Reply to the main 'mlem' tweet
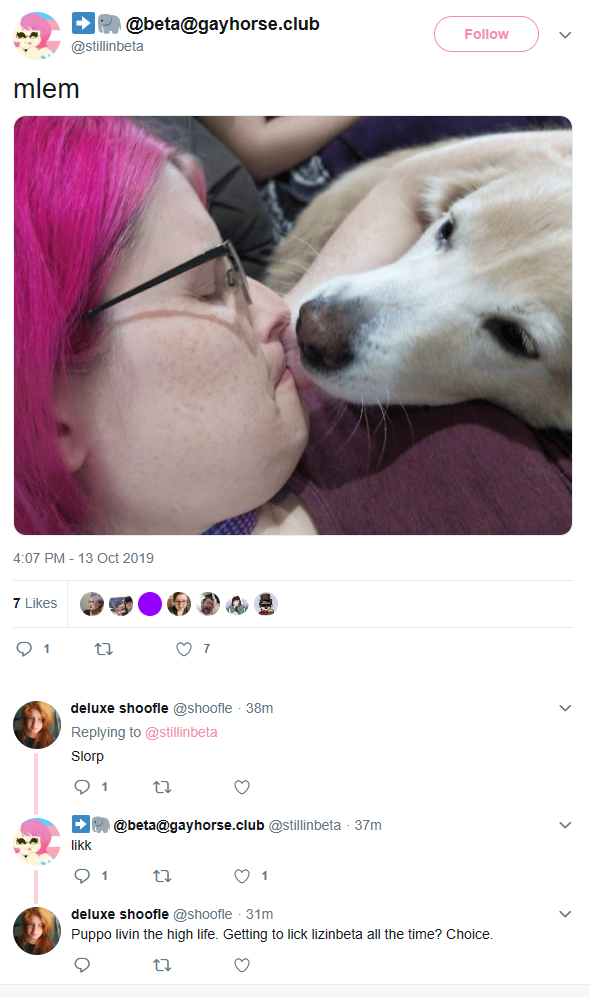The height and width of the screenshot is (997, 590). [24, 649]
